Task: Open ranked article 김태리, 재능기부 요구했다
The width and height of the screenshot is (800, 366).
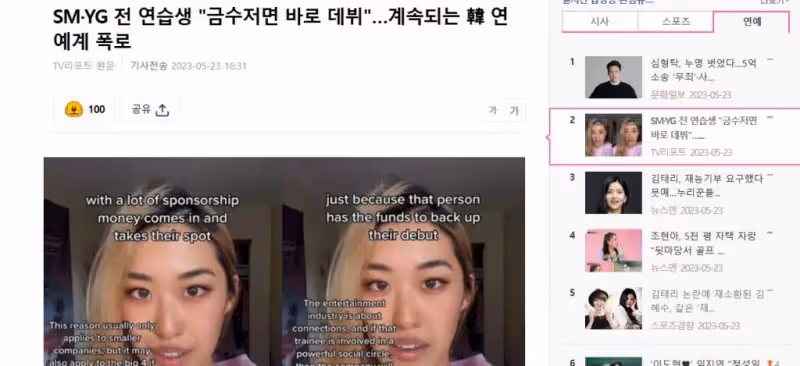Action: [707, 186]
